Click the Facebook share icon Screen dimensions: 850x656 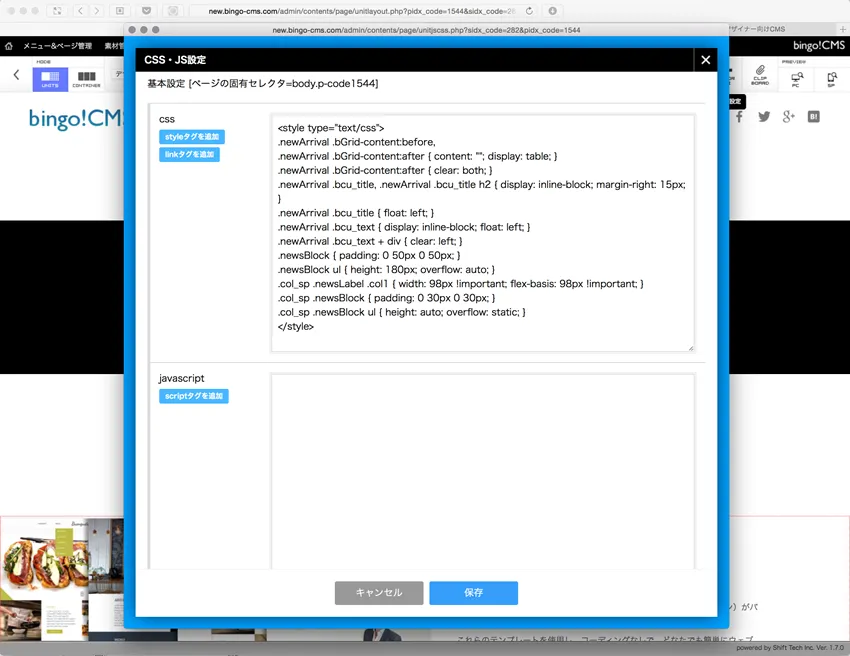[740, 117]
